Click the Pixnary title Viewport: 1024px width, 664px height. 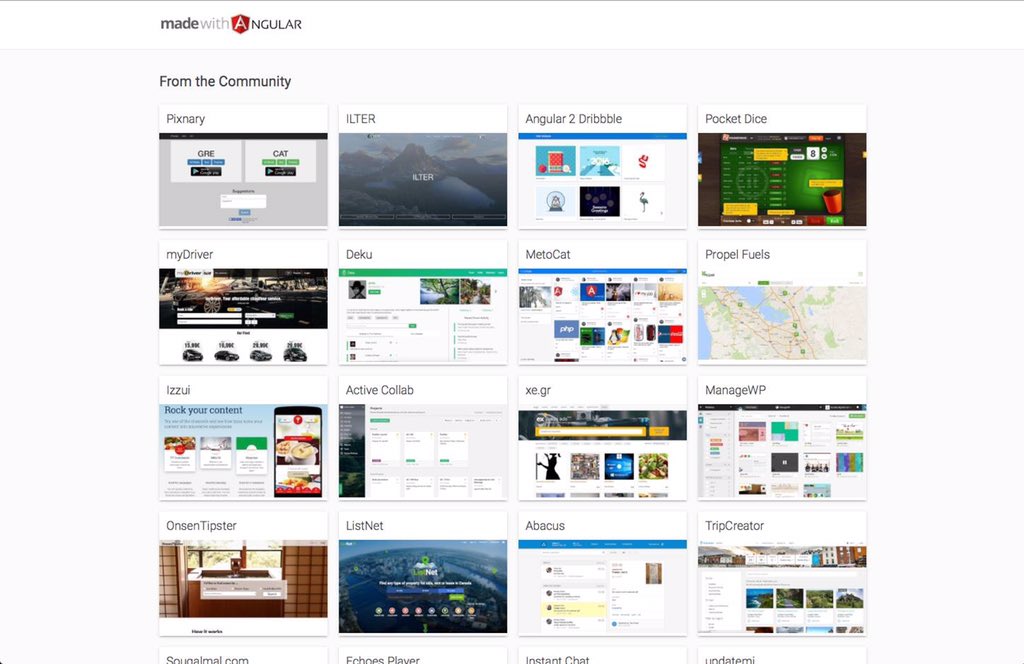pyautogui.click(x=185, y=119)
